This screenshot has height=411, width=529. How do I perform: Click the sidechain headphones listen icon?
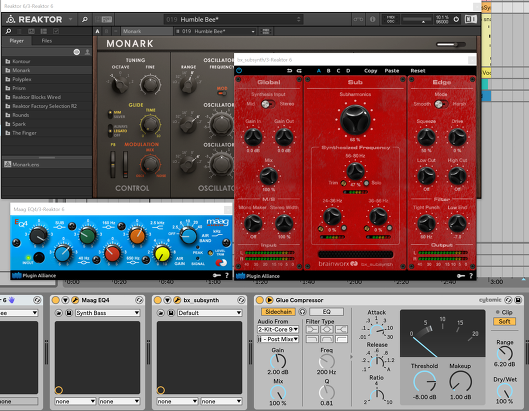pyautogui.click(x=303, y=311)
